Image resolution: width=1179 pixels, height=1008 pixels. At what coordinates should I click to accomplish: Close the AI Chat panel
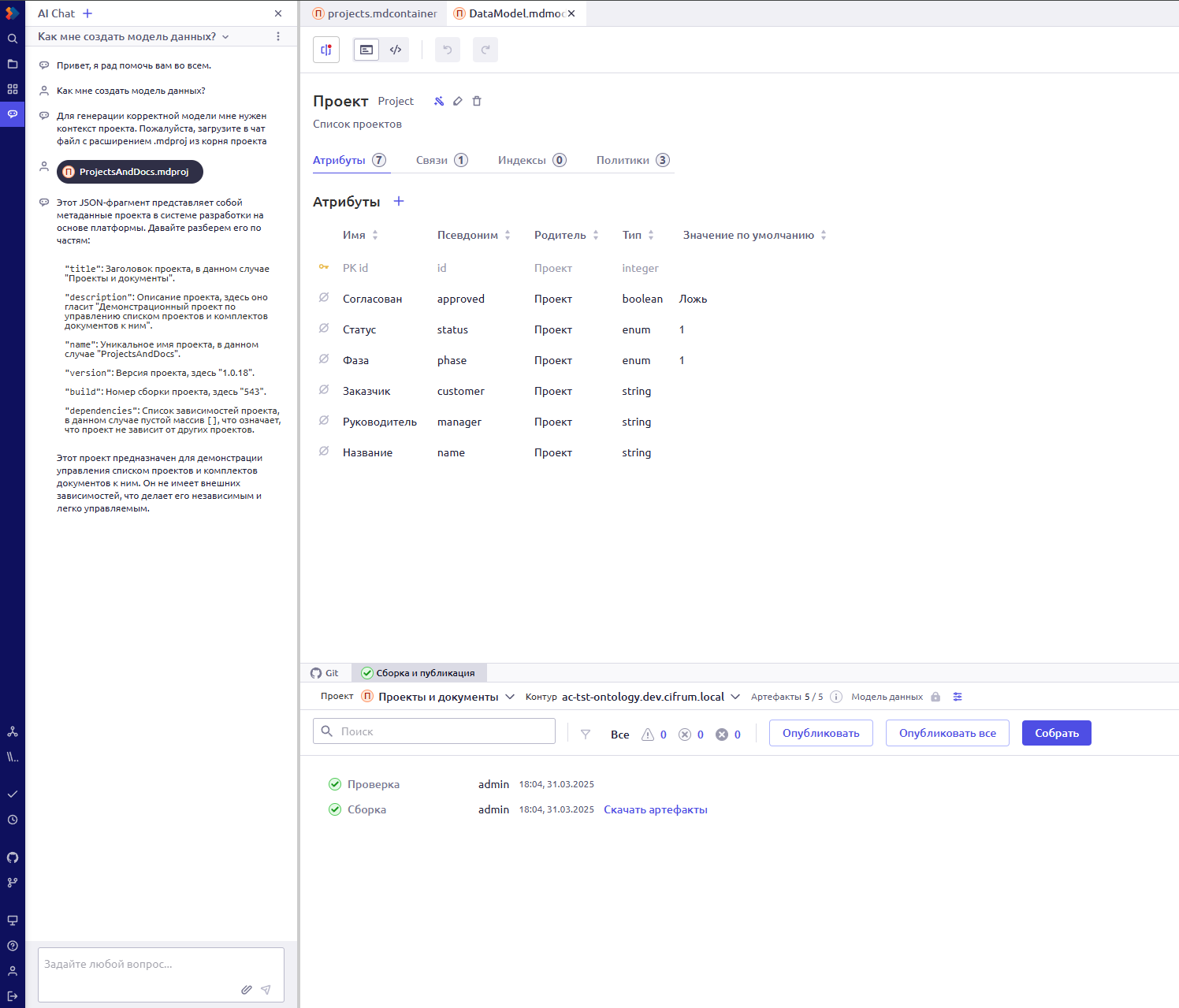278,13
